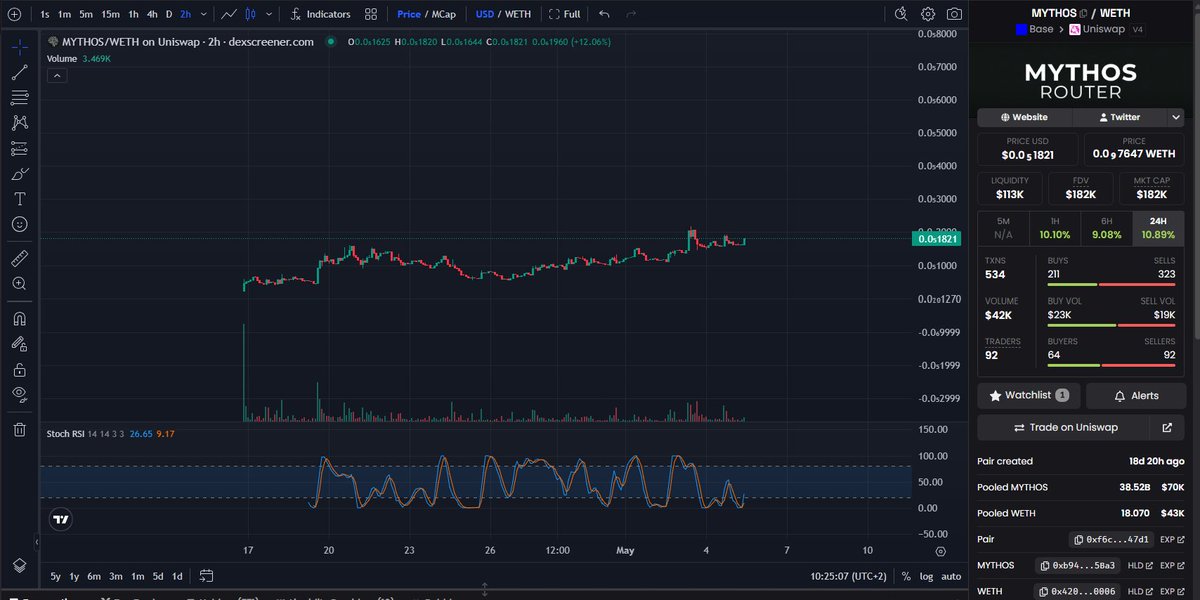This screenshot has width=1200, height=600.
Task: Select the D daily timeframe
Action: 169,14
